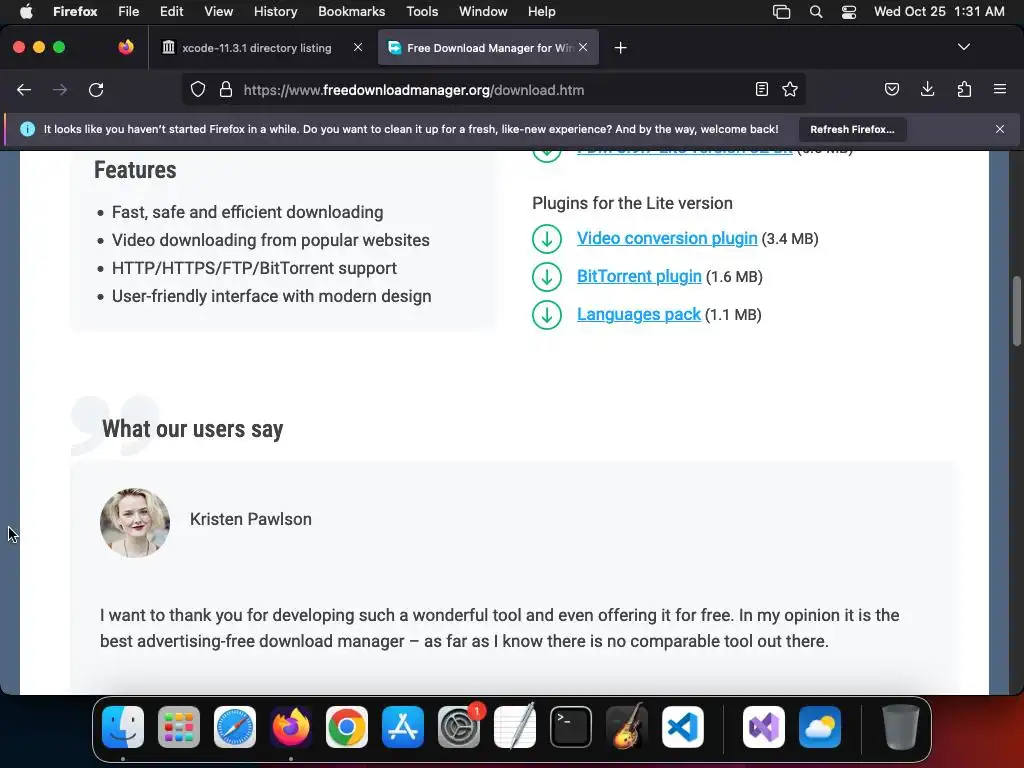Close the Free Download Manager tab
Screen dimensions: 1024x768
point(583,47)
